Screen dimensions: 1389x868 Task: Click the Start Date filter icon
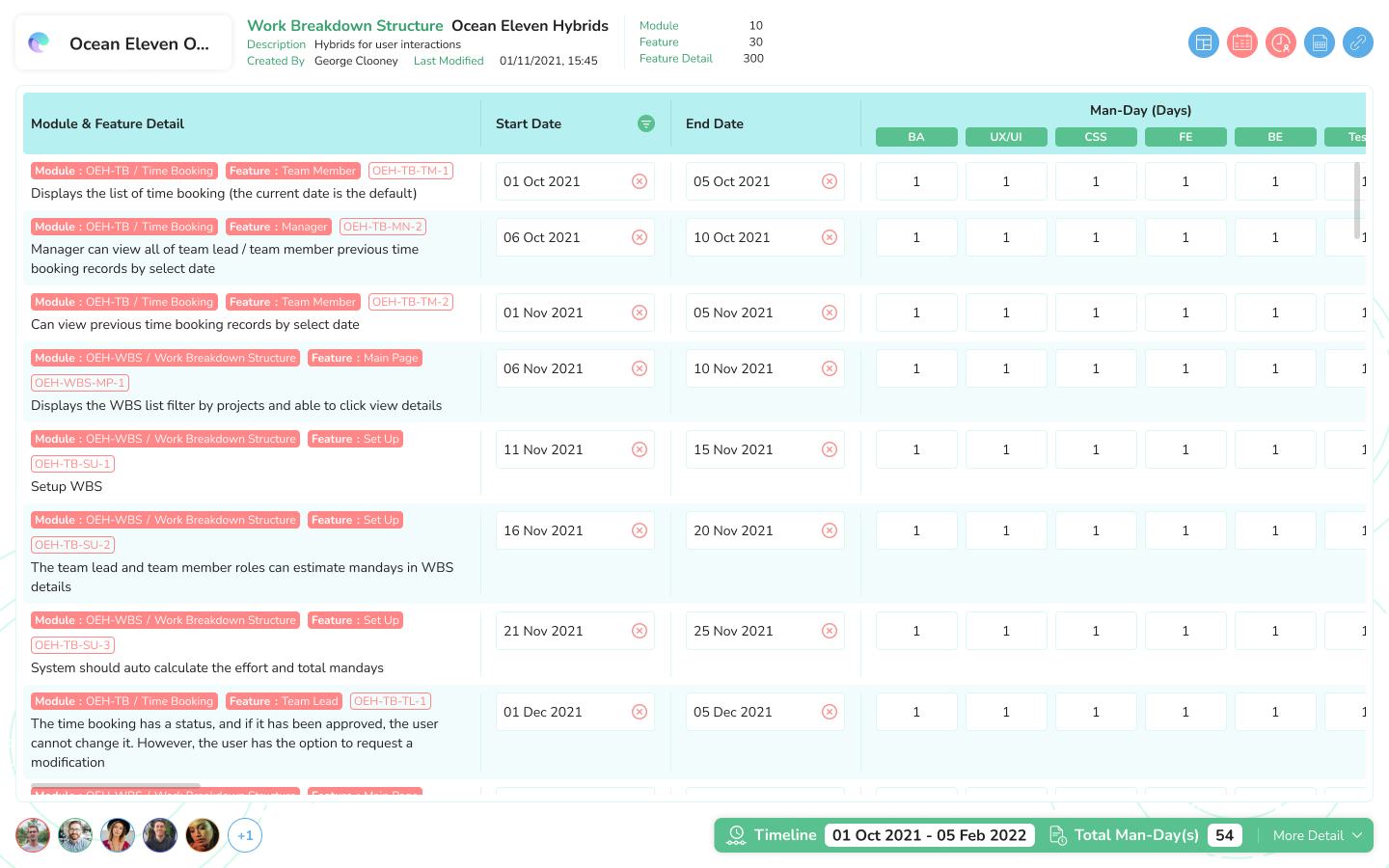point(646,123)
